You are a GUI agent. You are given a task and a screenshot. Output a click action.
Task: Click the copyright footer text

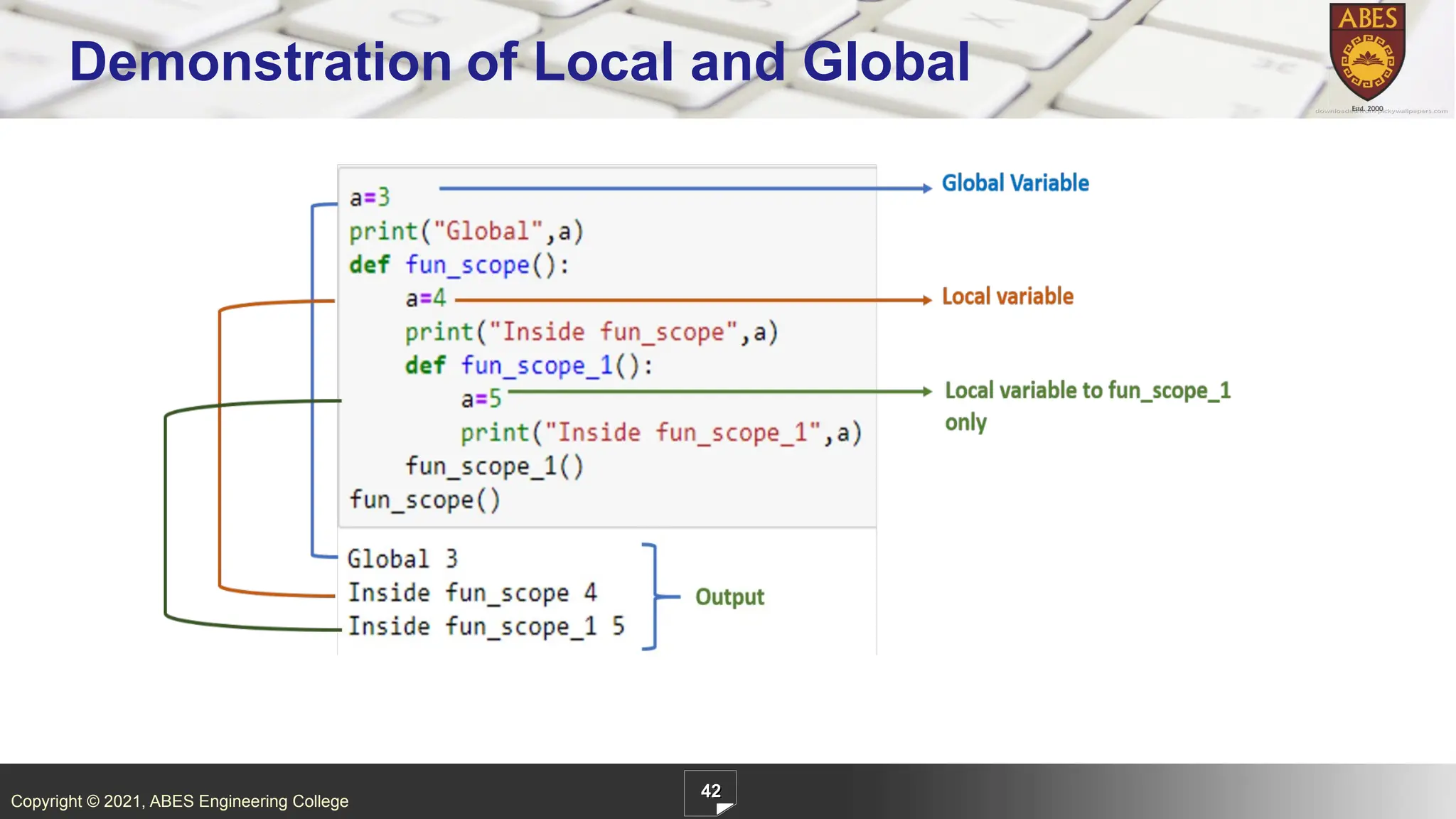[x=179, y=801]
